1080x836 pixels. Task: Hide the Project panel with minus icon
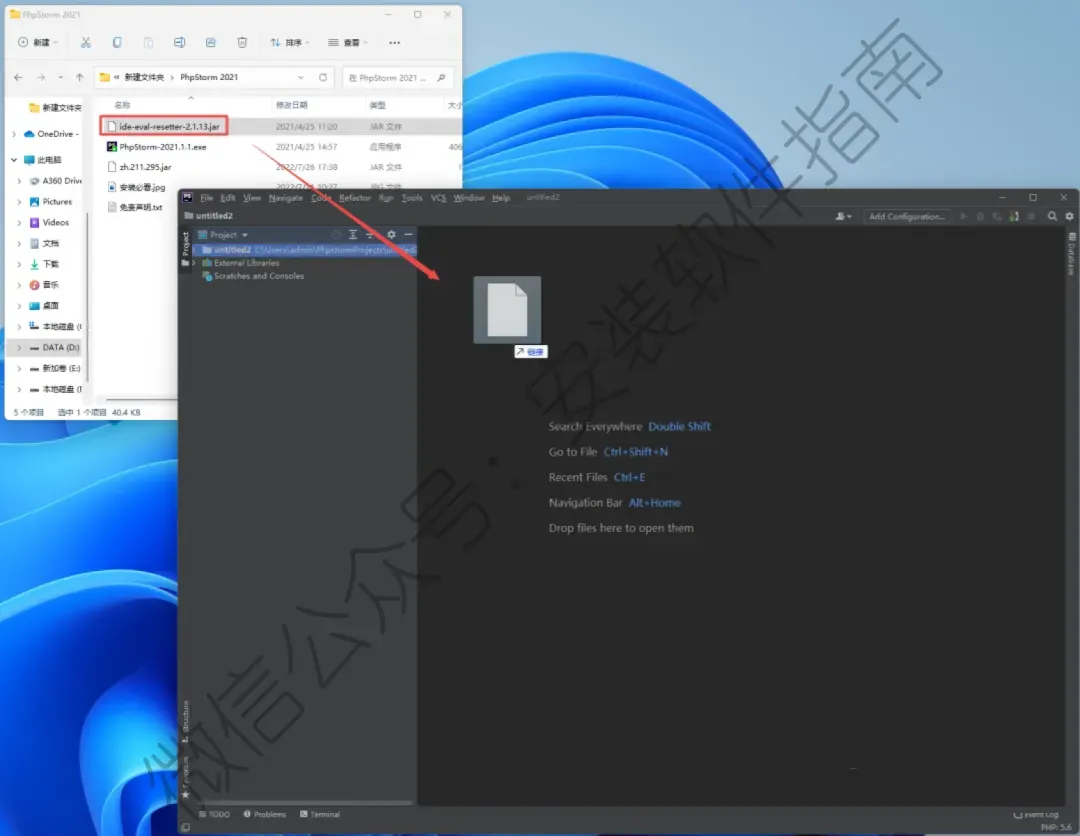click(x=408, y=235)
